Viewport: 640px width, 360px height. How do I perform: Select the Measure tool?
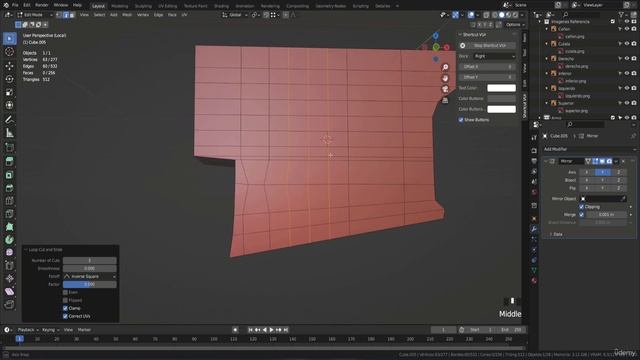9,133
